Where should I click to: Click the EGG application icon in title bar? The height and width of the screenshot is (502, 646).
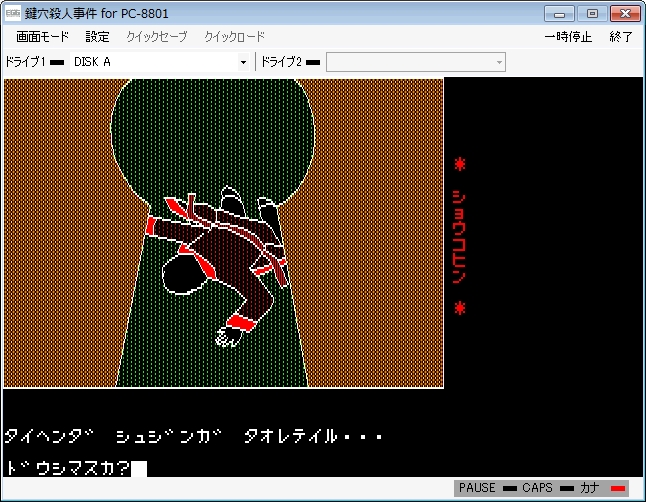point(13,13)
